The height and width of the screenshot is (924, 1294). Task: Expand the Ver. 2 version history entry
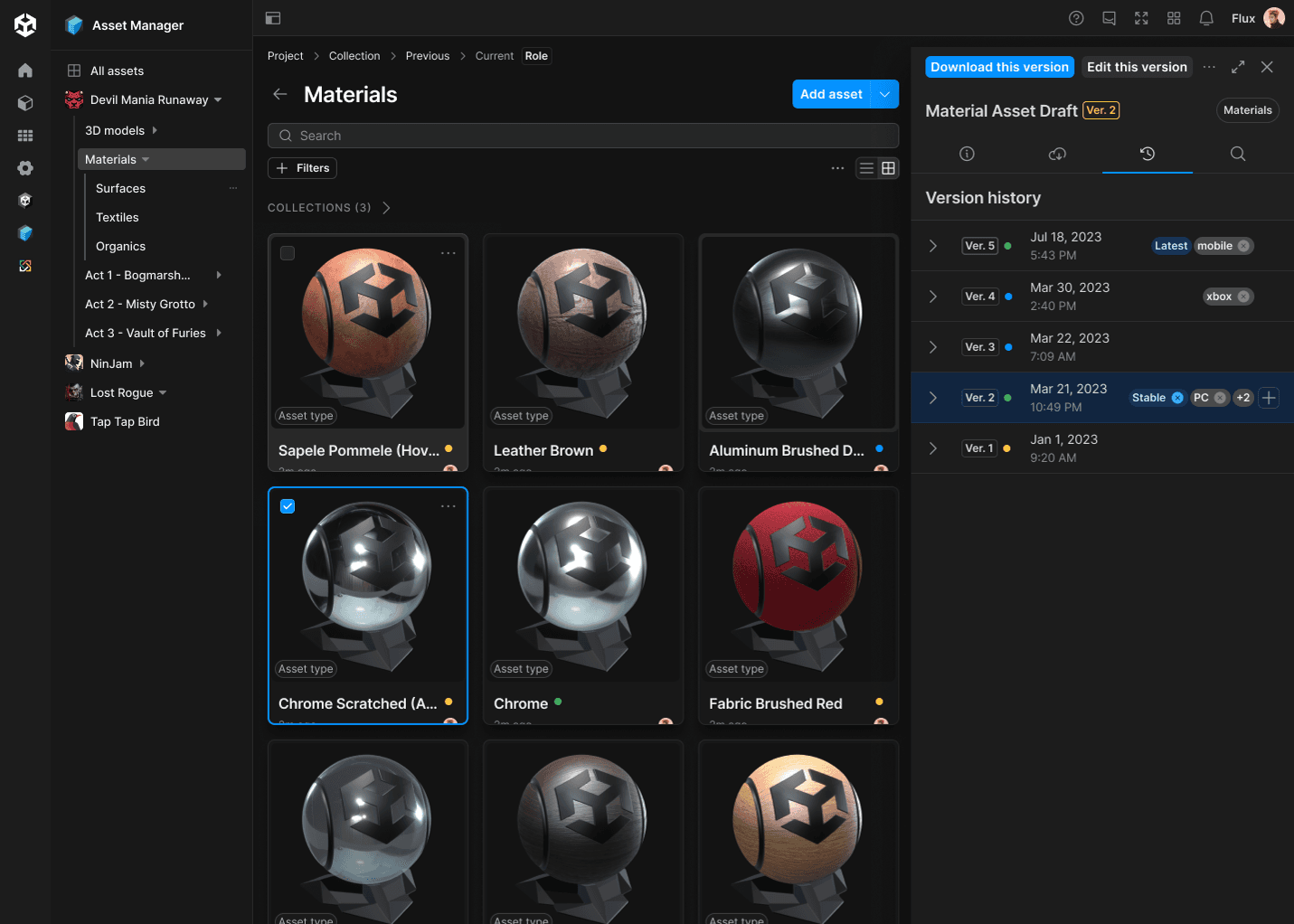(x=932, y=397)
